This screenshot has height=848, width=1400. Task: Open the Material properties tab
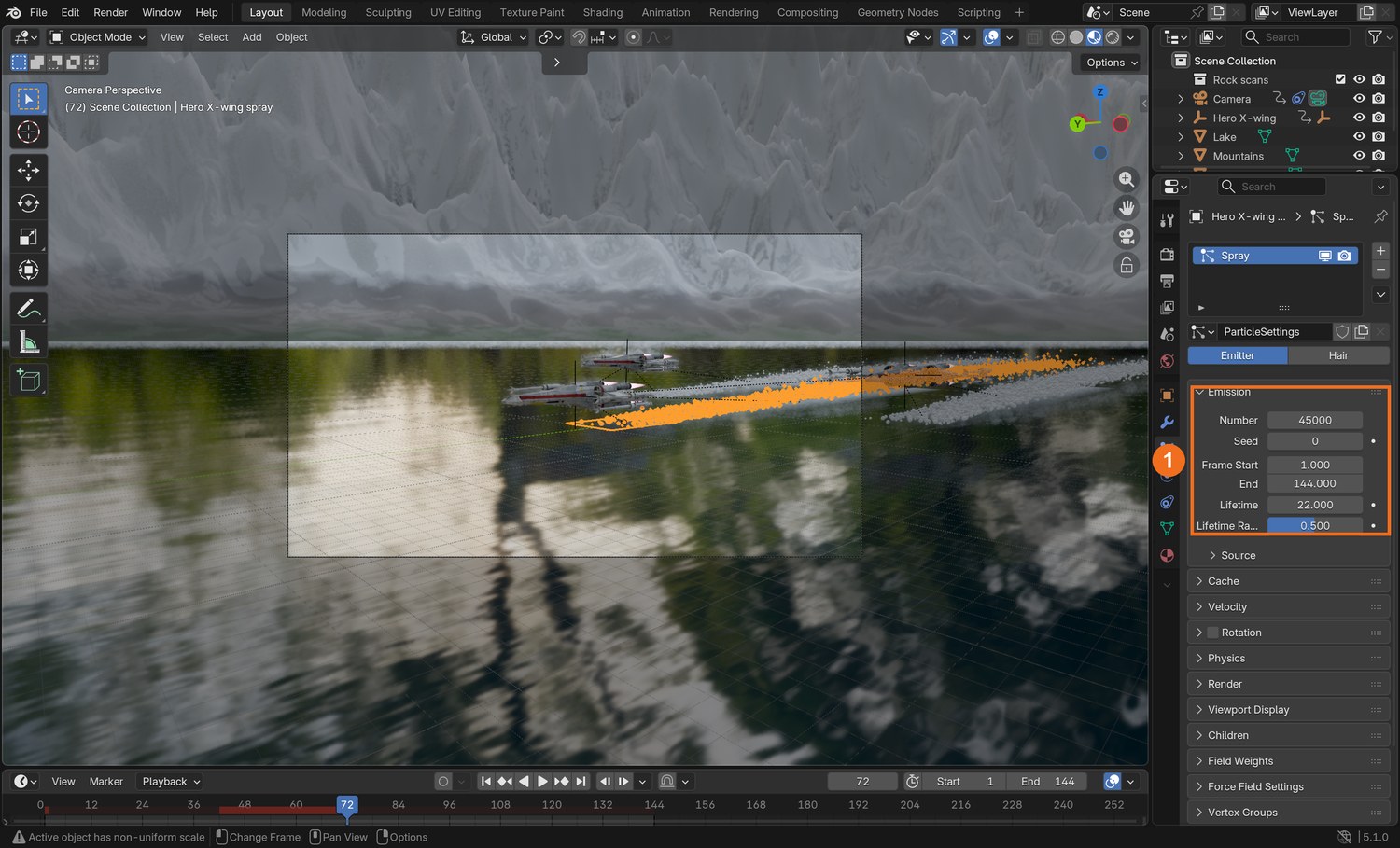tap(1167, 555)
